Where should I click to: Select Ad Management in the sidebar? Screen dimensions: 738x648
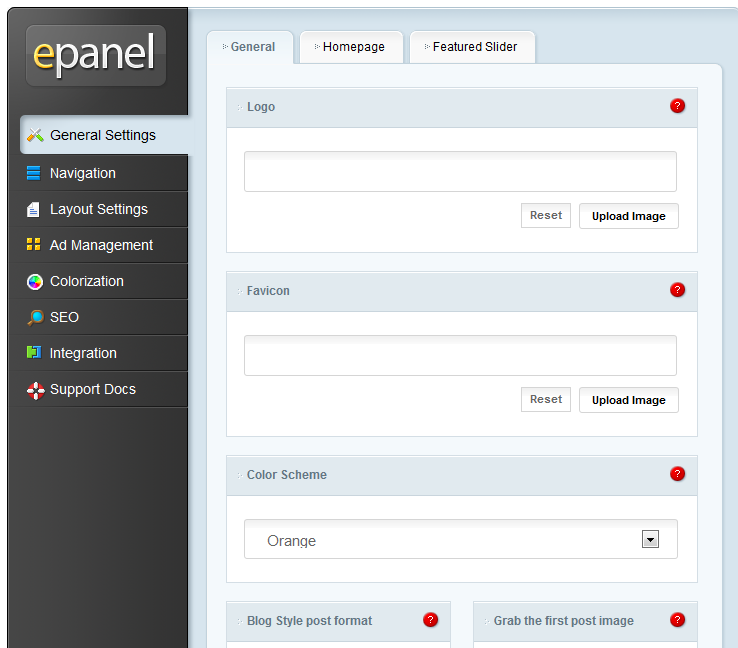click(98, 245)
